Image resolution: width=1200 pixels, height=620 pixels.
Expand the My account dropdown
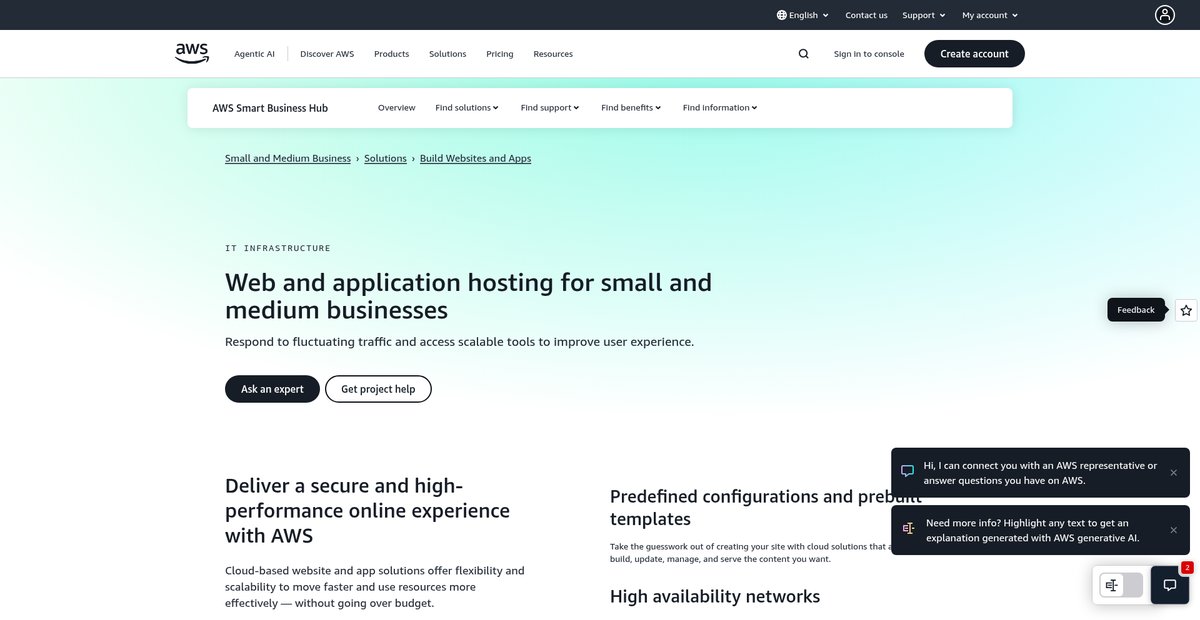point(990,15)
